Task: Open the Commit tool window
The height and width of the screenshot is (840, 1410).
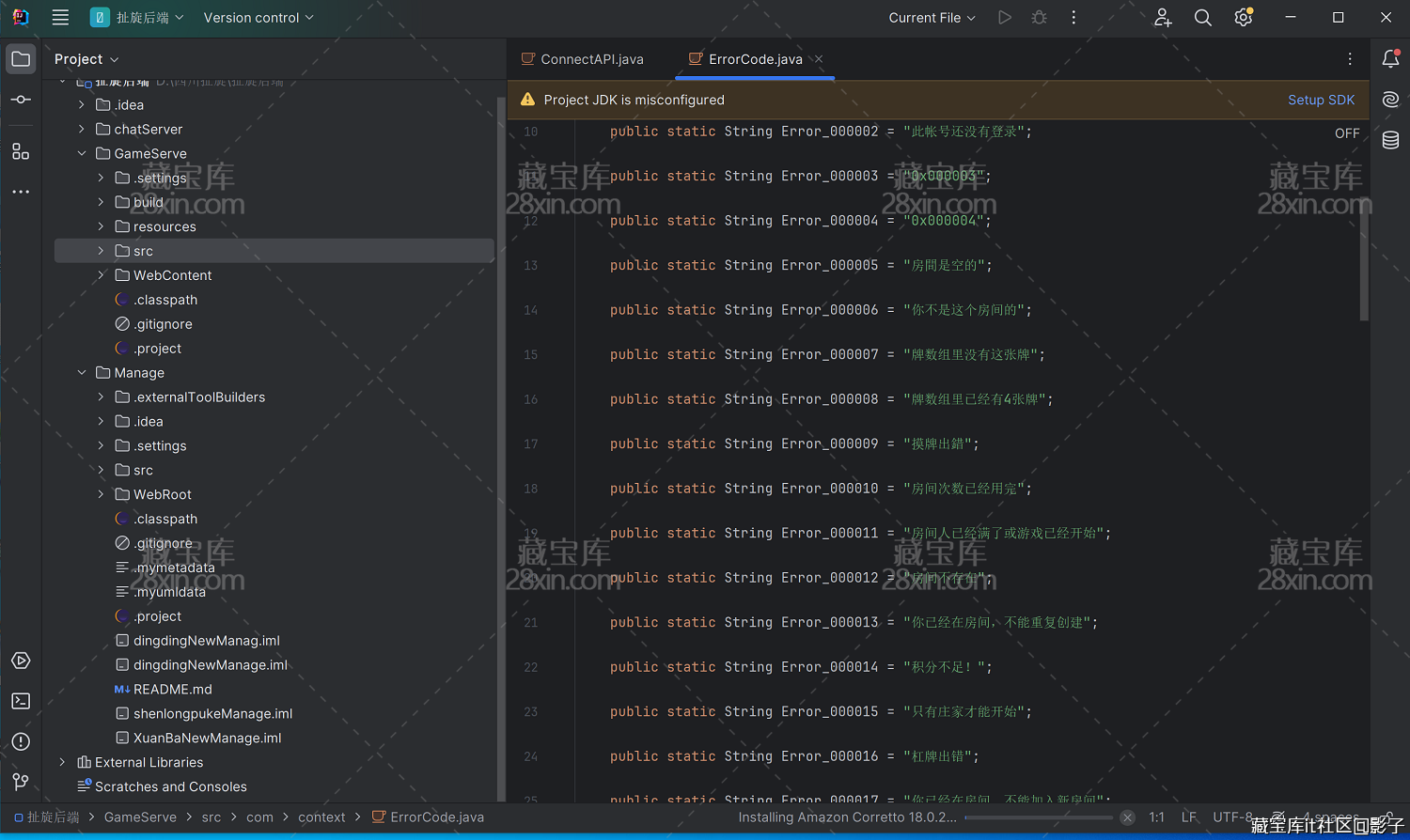Action: tap(21, 100)
